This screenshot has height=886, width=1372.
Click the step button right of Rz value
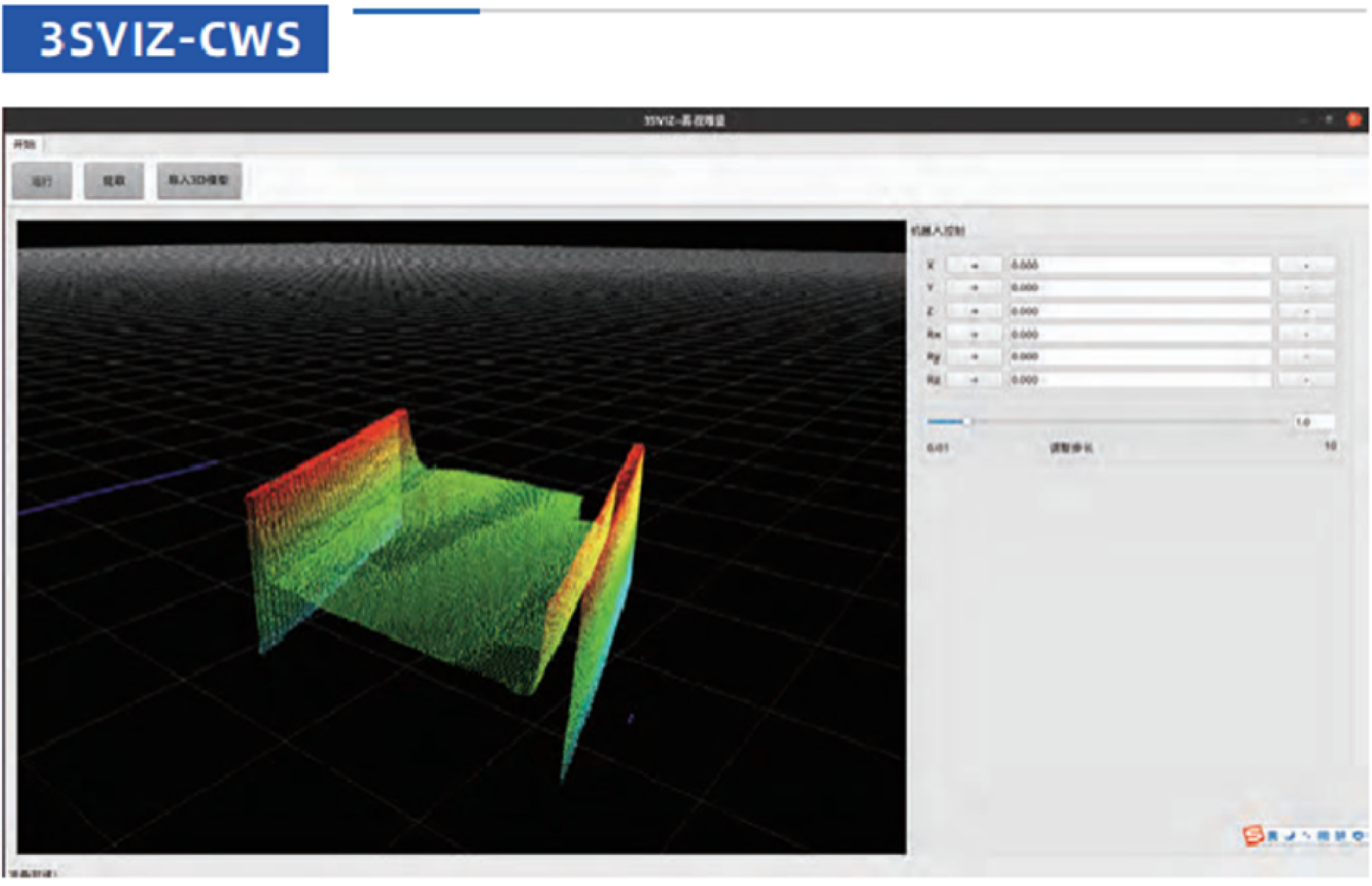1306,380
